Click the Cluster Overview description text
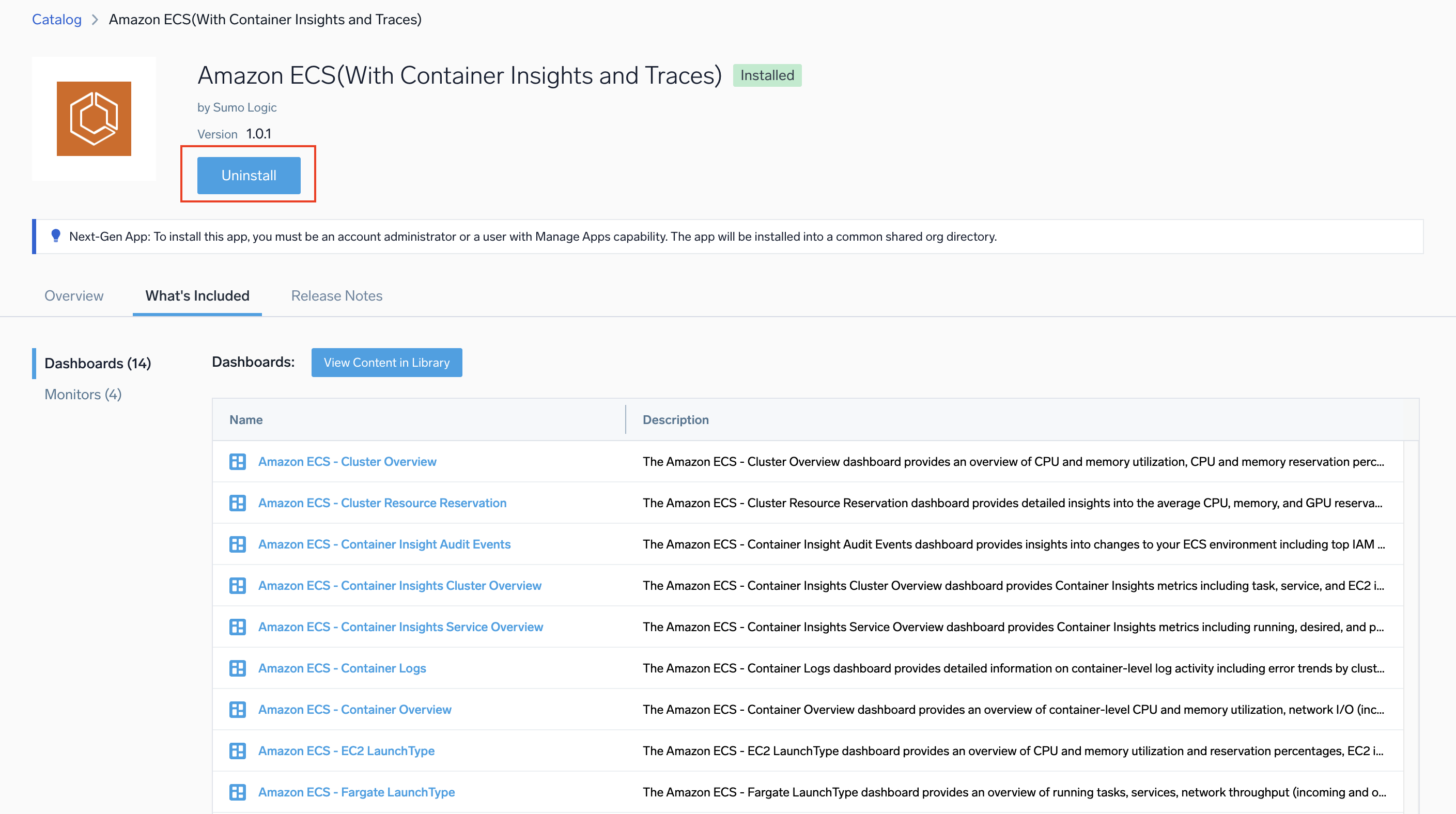 1013,462
